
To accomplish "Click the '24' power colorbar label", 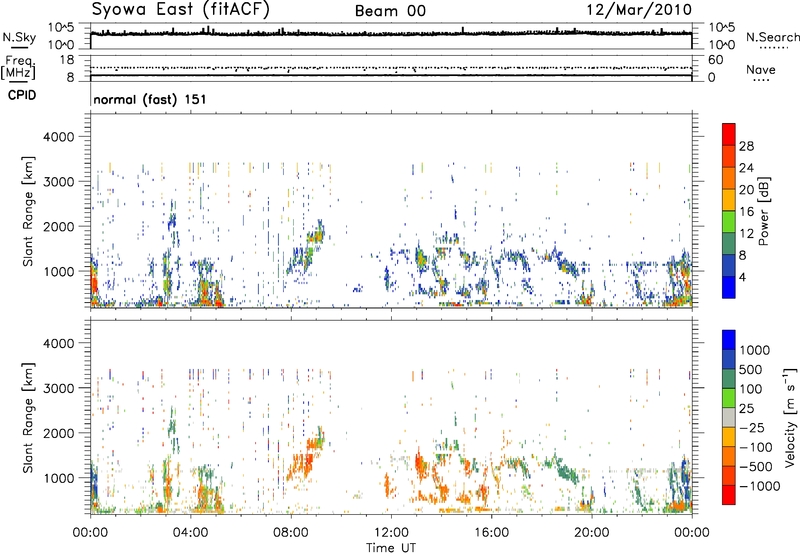I will tap(746, 168).
